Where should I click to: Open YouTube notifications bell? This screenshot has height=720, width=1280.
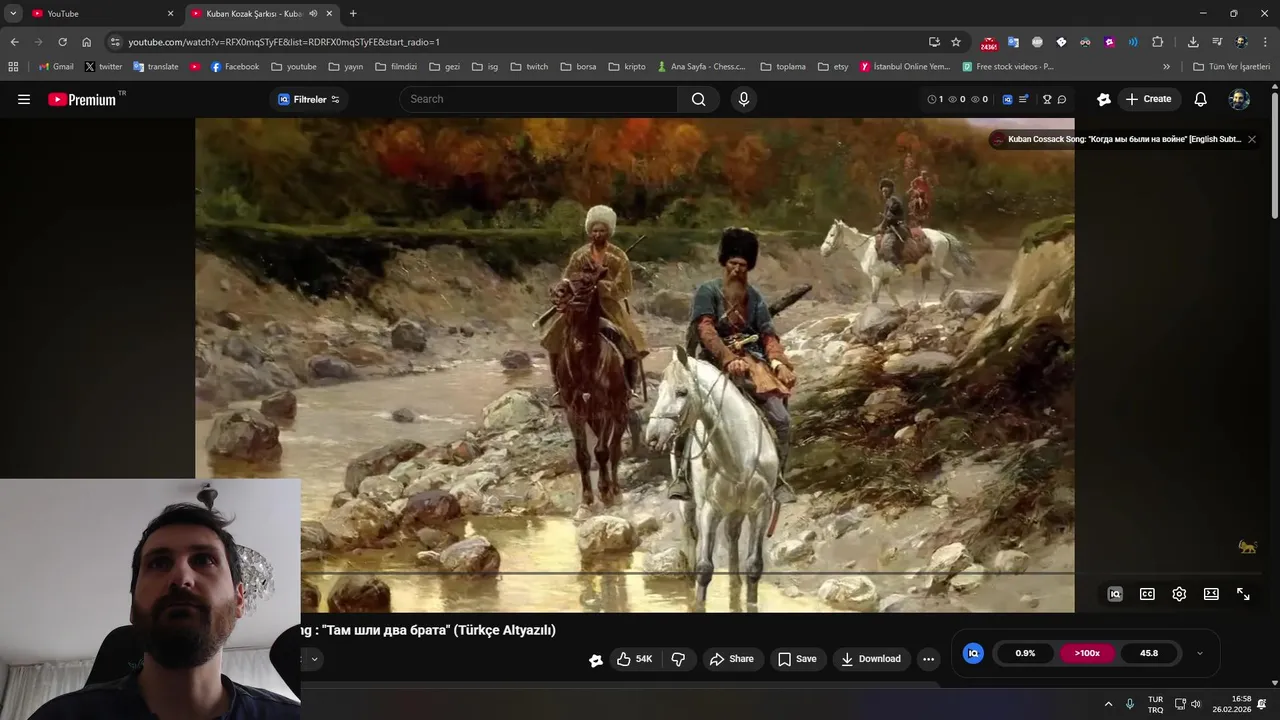(1200, 99)
